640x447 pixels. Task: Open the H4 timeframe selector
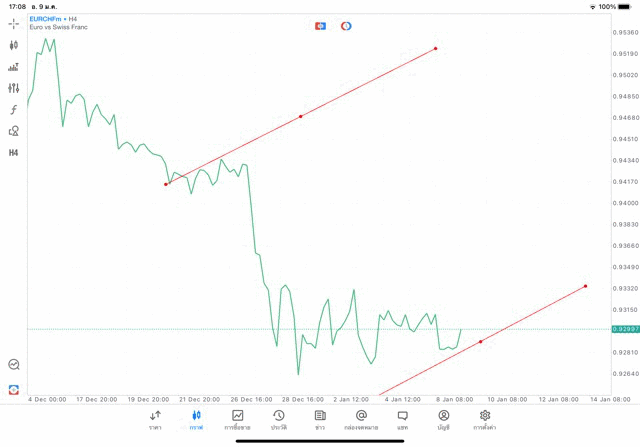(x=14, y=152)
